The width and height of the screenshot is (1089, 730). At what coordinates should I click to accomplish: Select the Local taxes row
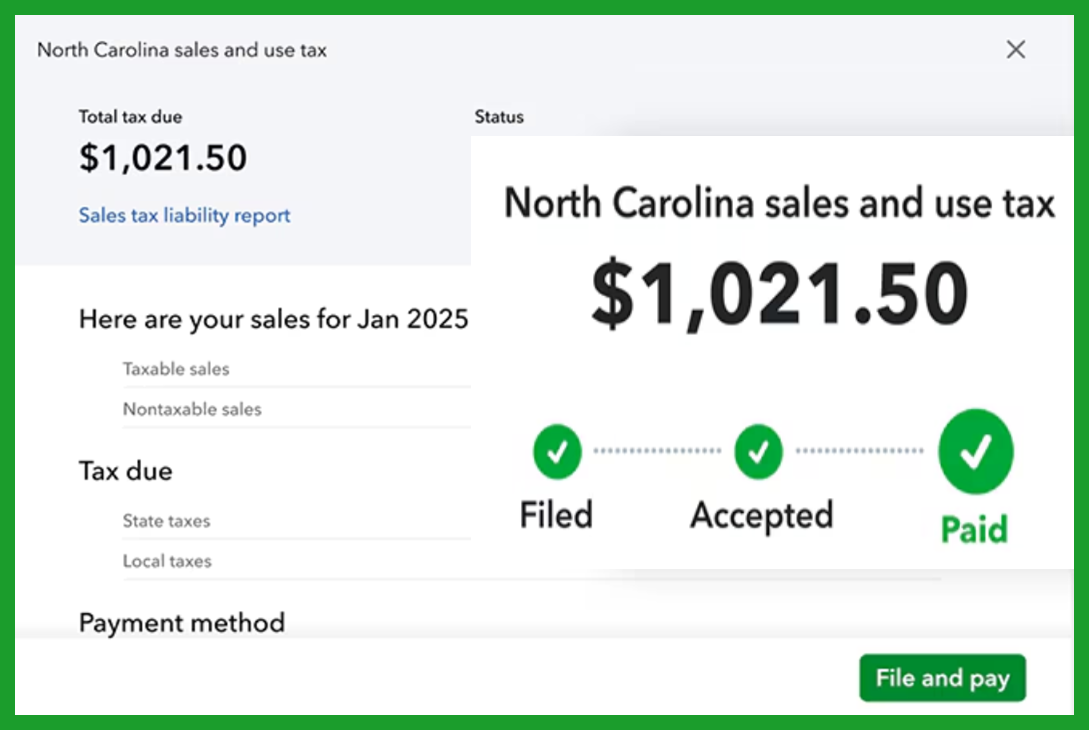click(x=297, y=561)
